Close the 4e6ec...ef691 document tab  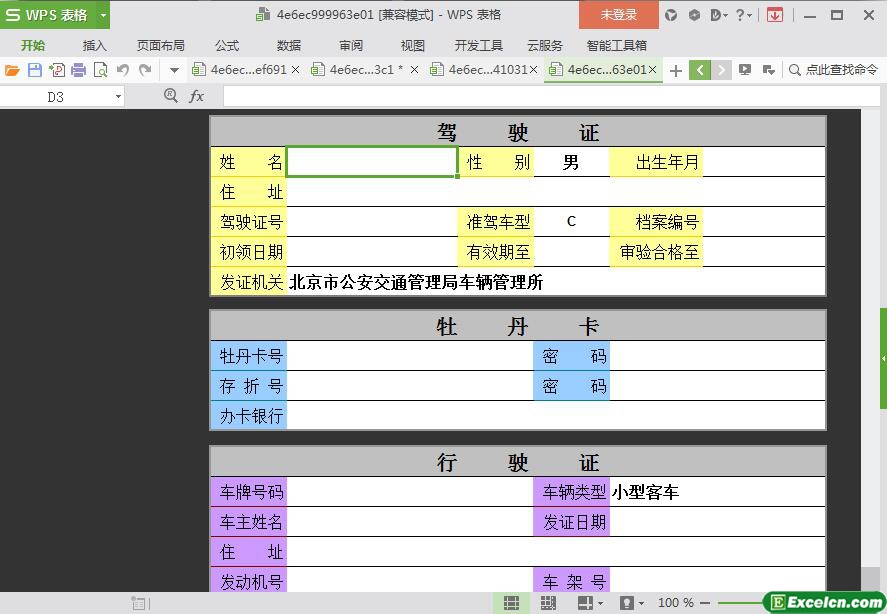click(x=297, y=70)
